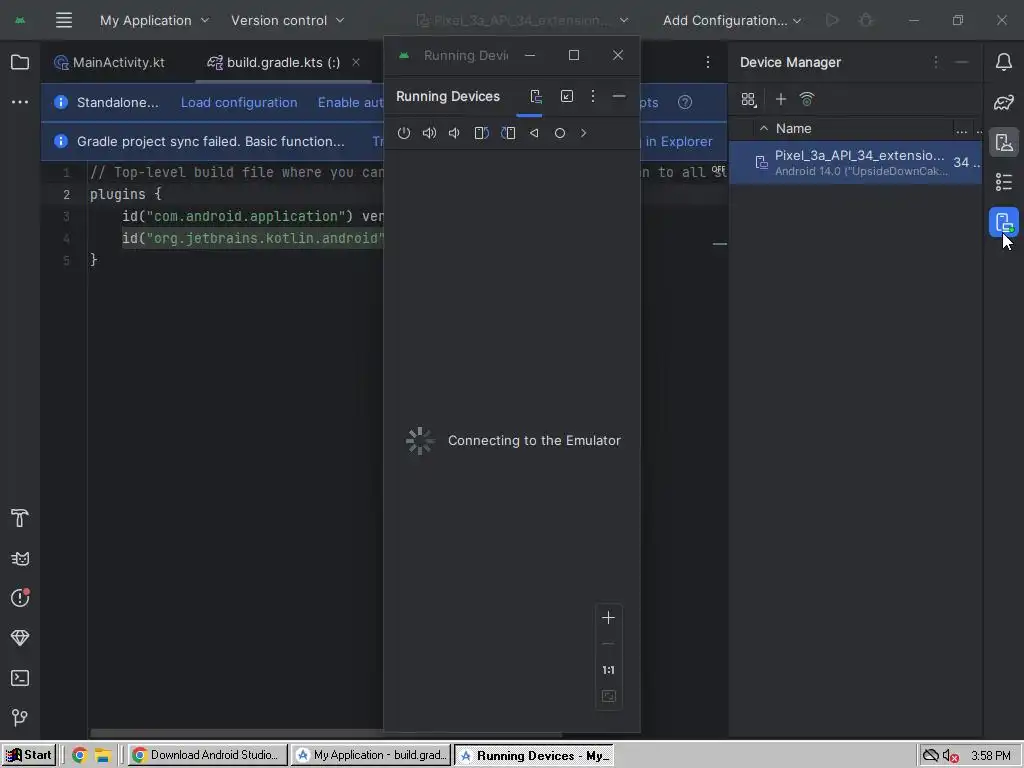Rotate the emulator left
Image resolution: width=1024 pixels, height=768 pixels.
point(481,133)
